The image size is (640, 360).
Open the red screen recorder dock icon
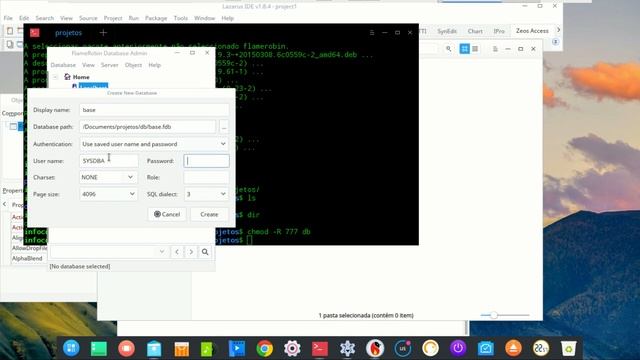pyautogui.click(x=127, y=349)
